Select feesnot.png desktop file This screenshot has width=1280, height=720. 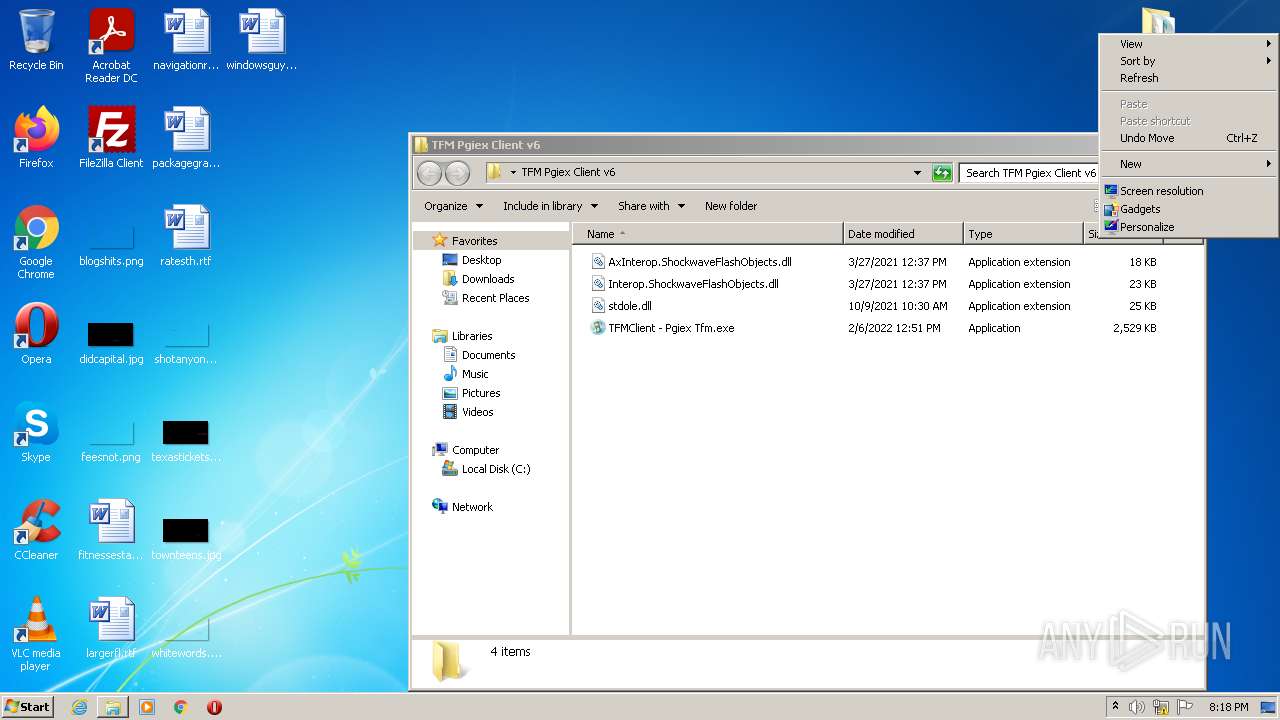[x=111, y=441]
